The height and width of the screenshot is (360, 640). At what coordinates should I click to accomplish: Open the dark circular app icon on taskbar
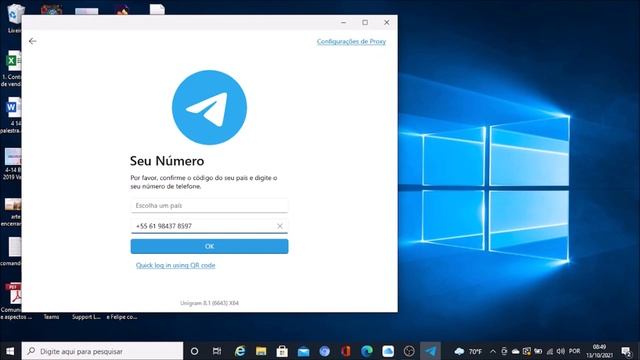click(409, 351)
